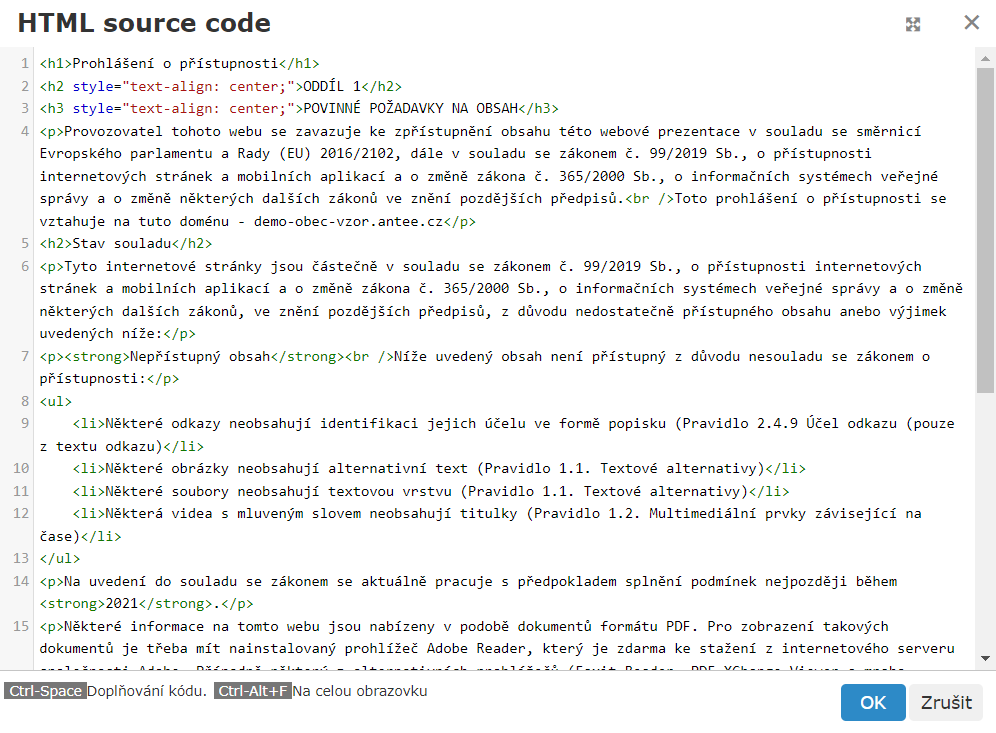
Task: Click the scrollbar up arrow
Action: point(985,58)
